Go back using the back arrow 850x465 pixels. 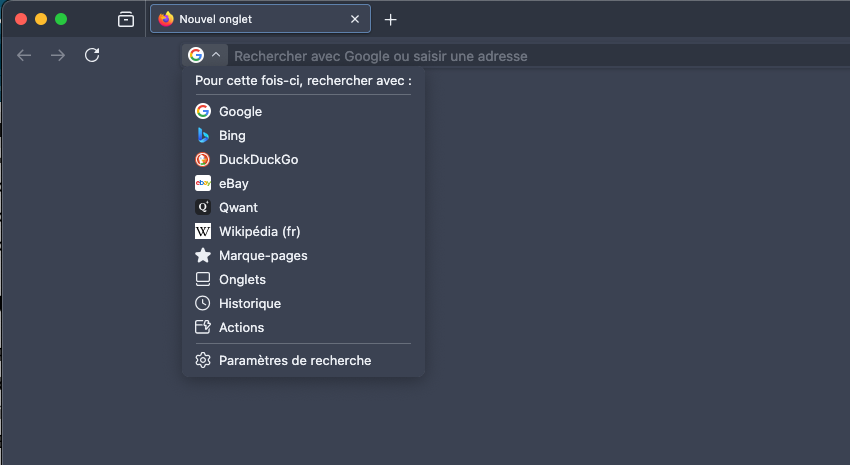point(24,55)
